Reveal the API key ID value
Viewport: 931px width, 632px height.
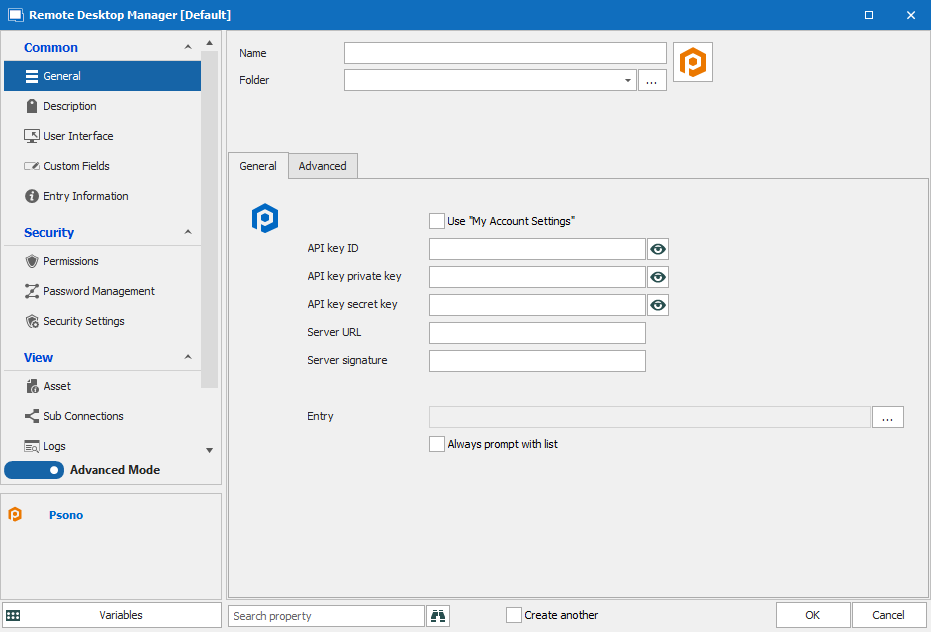pyautogui.click(x=657, y=249)
